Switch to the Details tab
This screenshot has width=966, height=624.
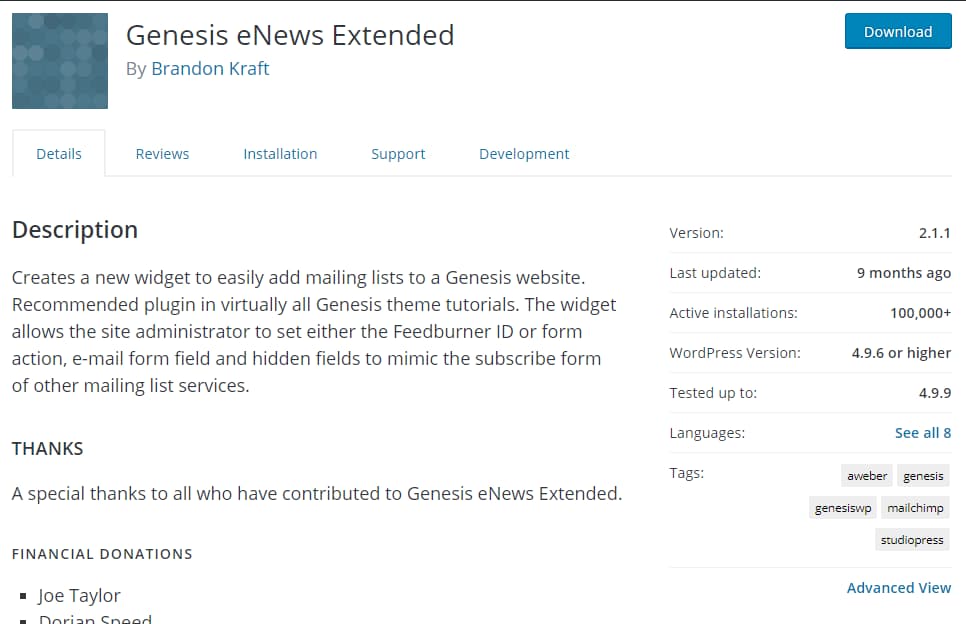[58, 153]
